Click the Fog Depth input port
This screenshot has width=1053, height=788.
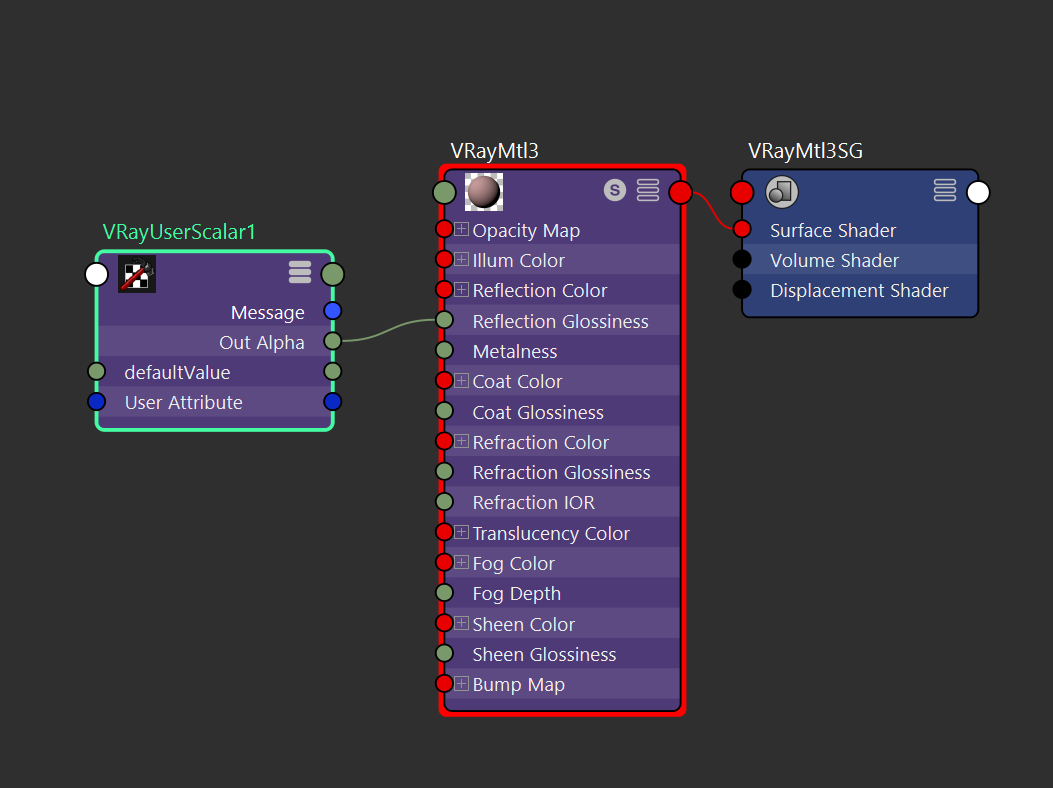click(445, 593)
